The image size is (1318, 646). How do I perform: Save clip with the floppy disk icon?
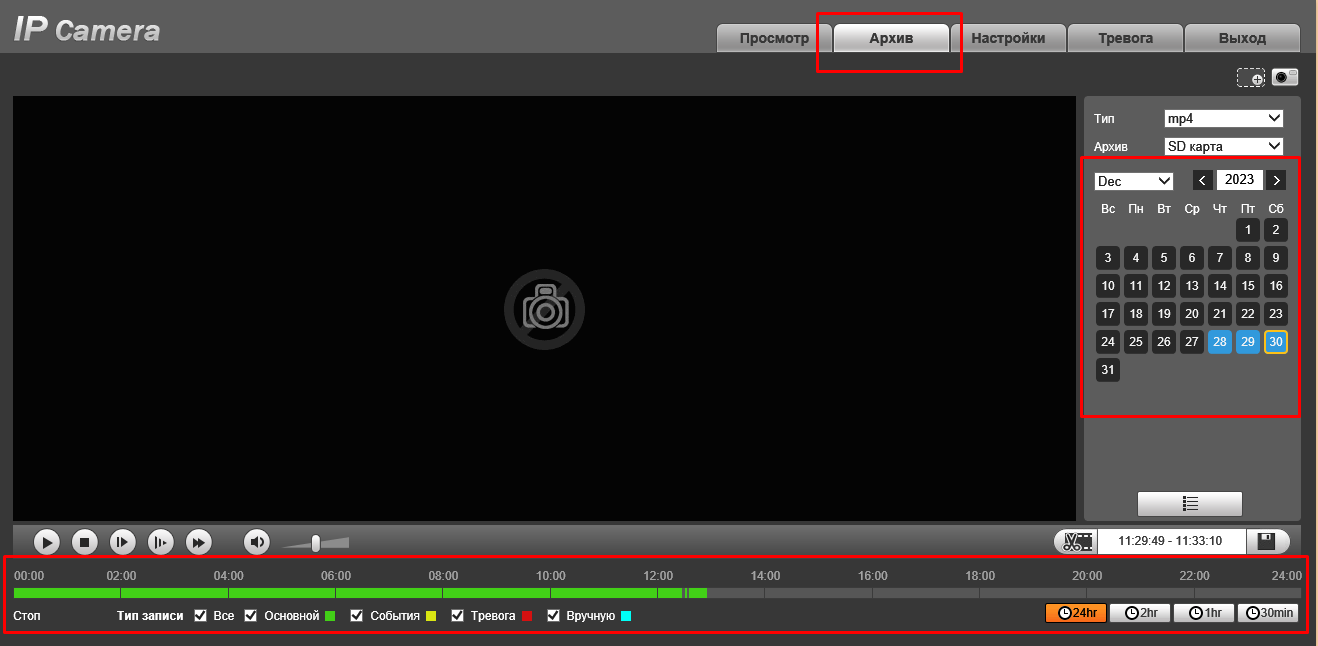(x=1267, y=541)
